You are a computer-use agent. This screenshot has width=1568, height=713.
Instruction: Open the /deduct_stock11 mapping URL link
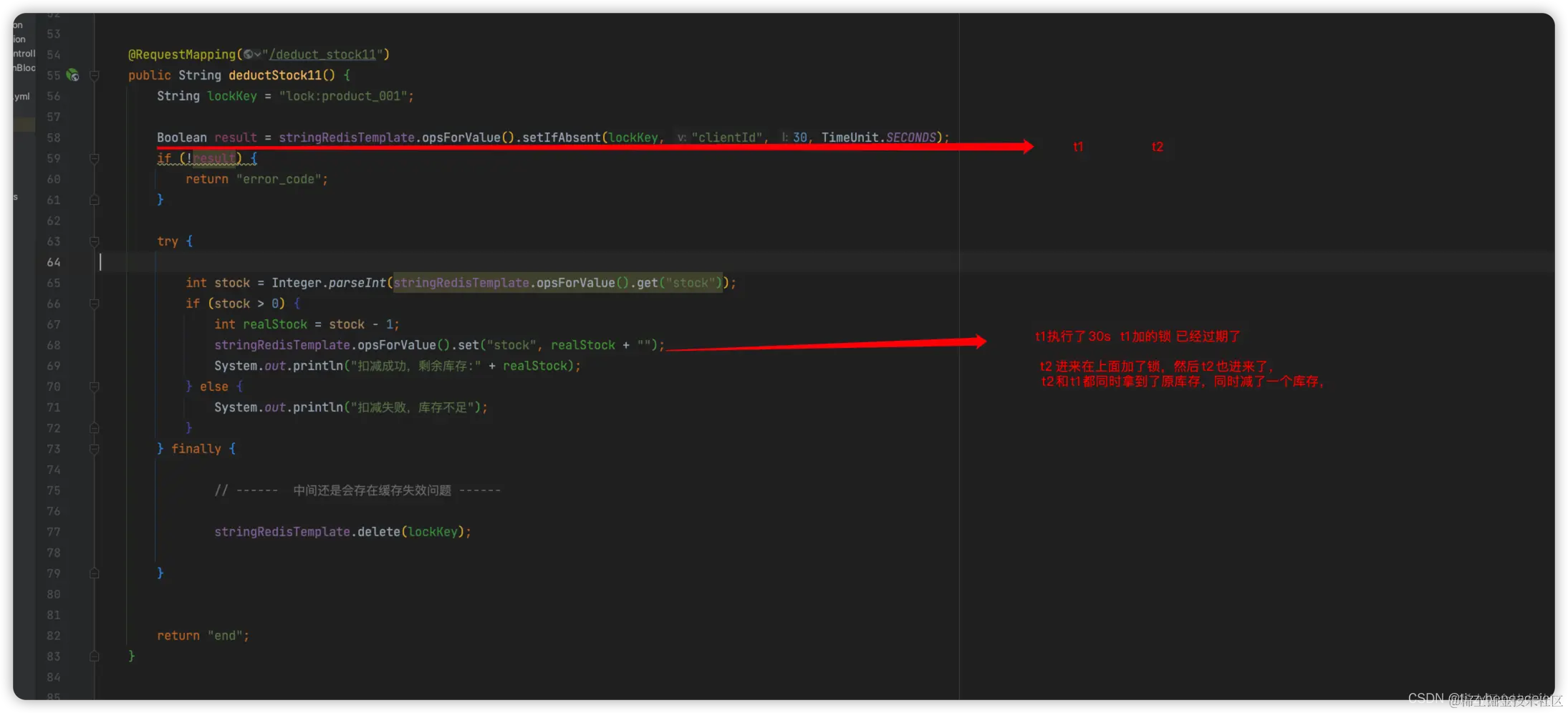point(323,54)
